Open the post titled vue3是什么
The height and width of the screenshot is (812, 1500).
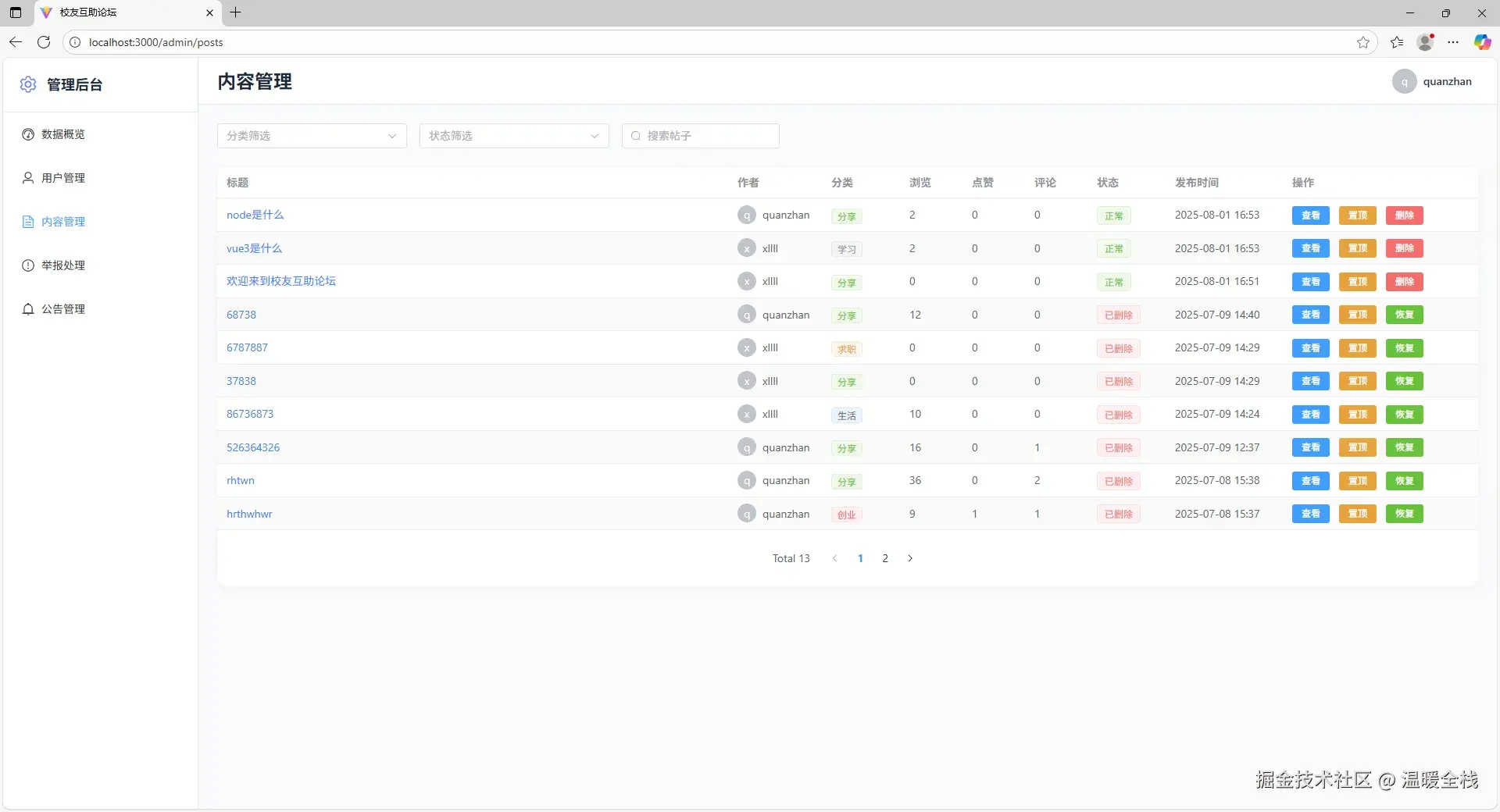coord(255,248)
